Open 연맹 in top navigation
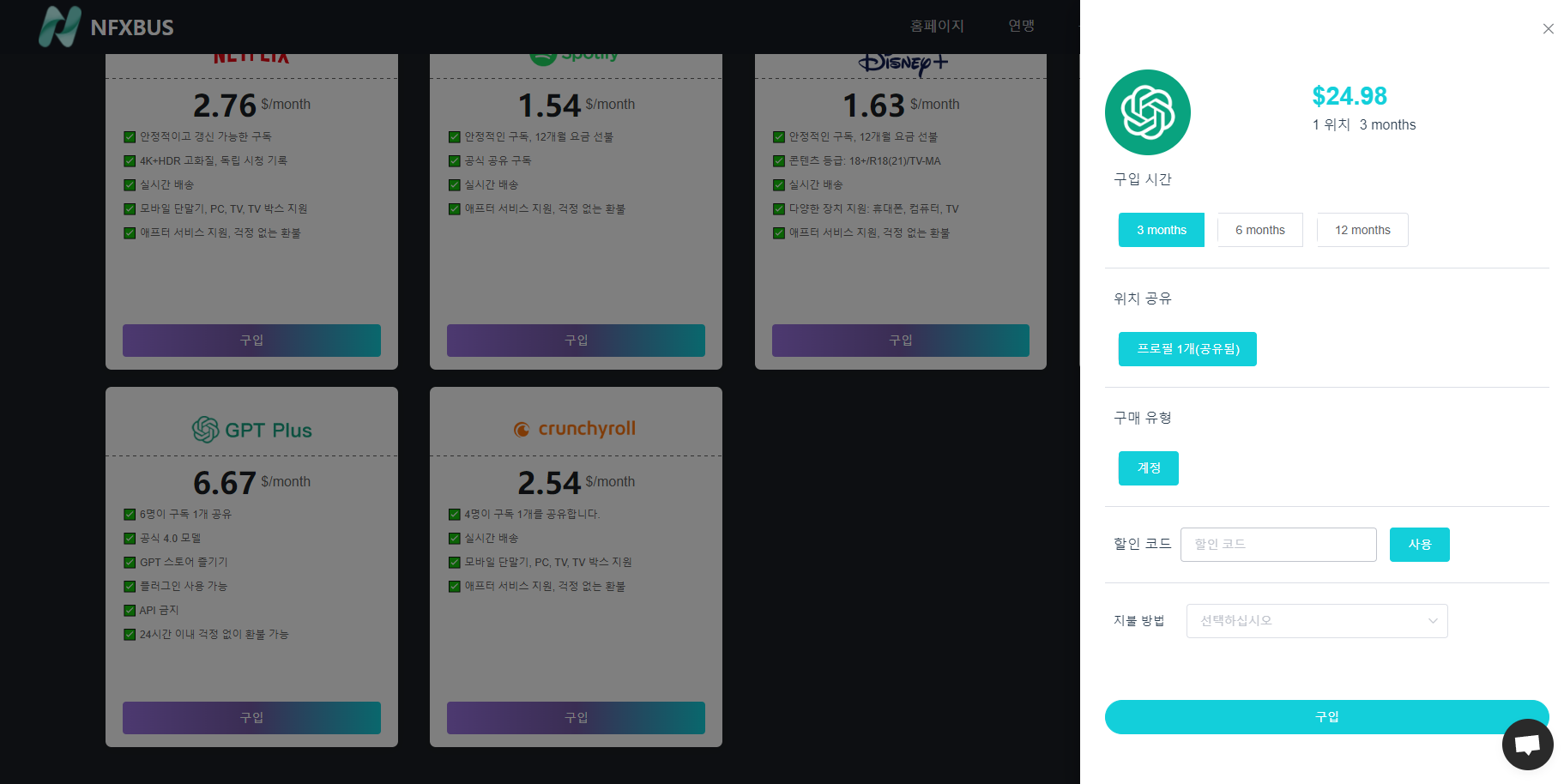The height and width of the screenshot is (784, 1564). point(1021,26)
